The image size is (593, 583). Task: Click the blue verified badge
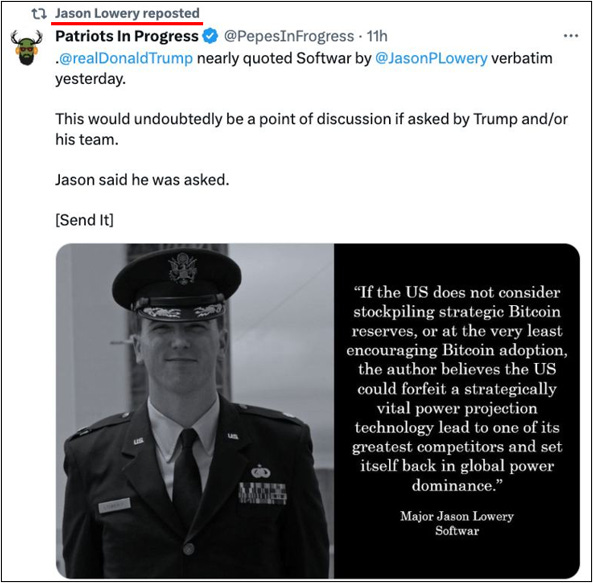tap(210, 36)
